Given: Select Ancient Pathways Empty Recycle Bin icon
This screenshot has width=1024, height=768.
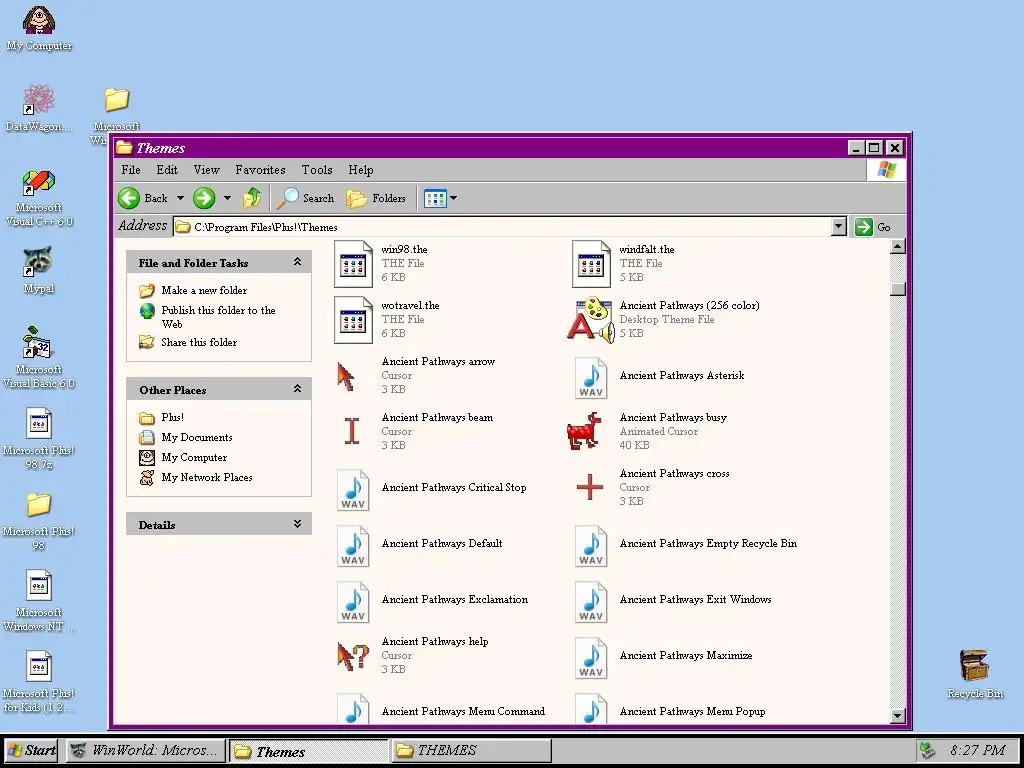Looking at the screenshot, I should [591, 545].
